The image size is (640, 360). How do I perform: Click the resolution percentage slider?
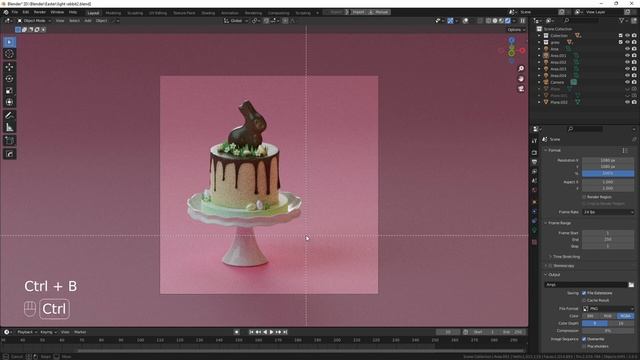click(608, 173)
